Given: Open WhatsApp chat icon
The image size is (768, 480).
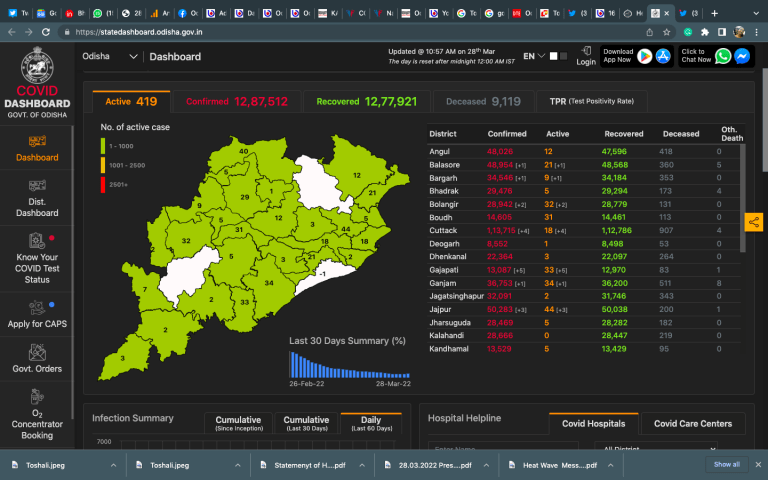Looking at the screenshot, I should (723, 56).
